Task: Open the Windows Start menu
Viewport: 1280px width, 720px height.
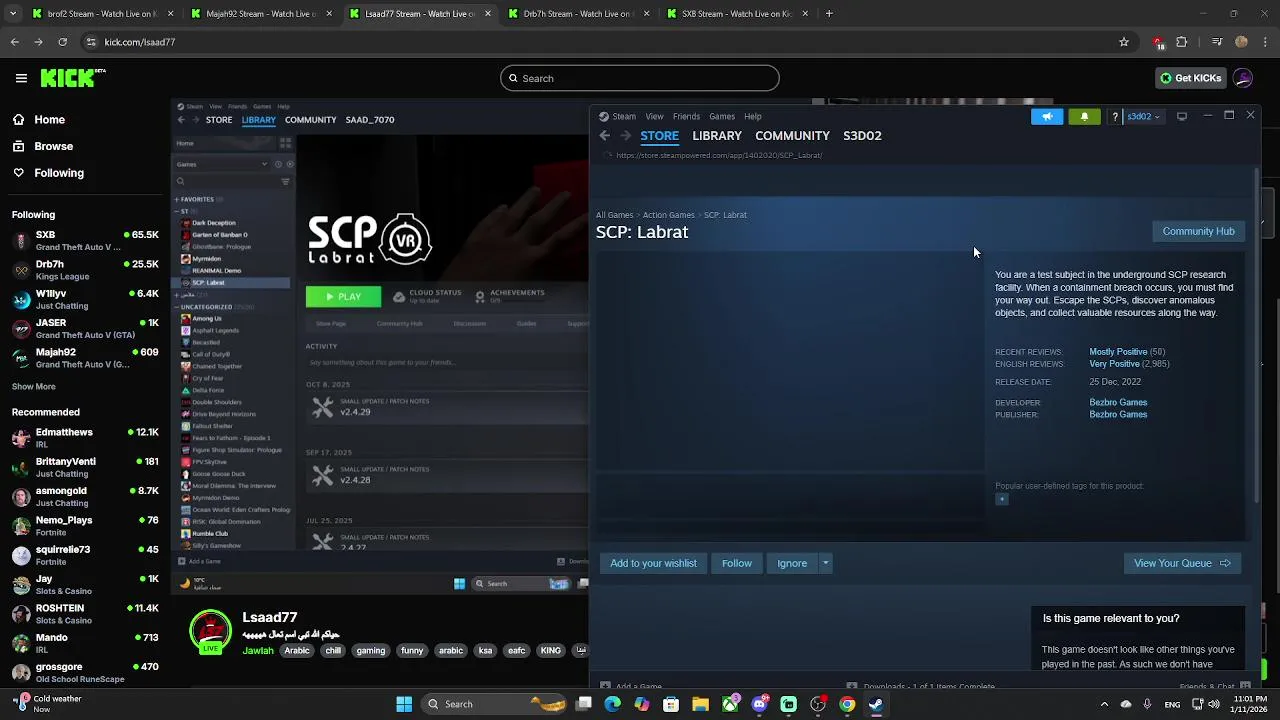Action: point(404,704)
